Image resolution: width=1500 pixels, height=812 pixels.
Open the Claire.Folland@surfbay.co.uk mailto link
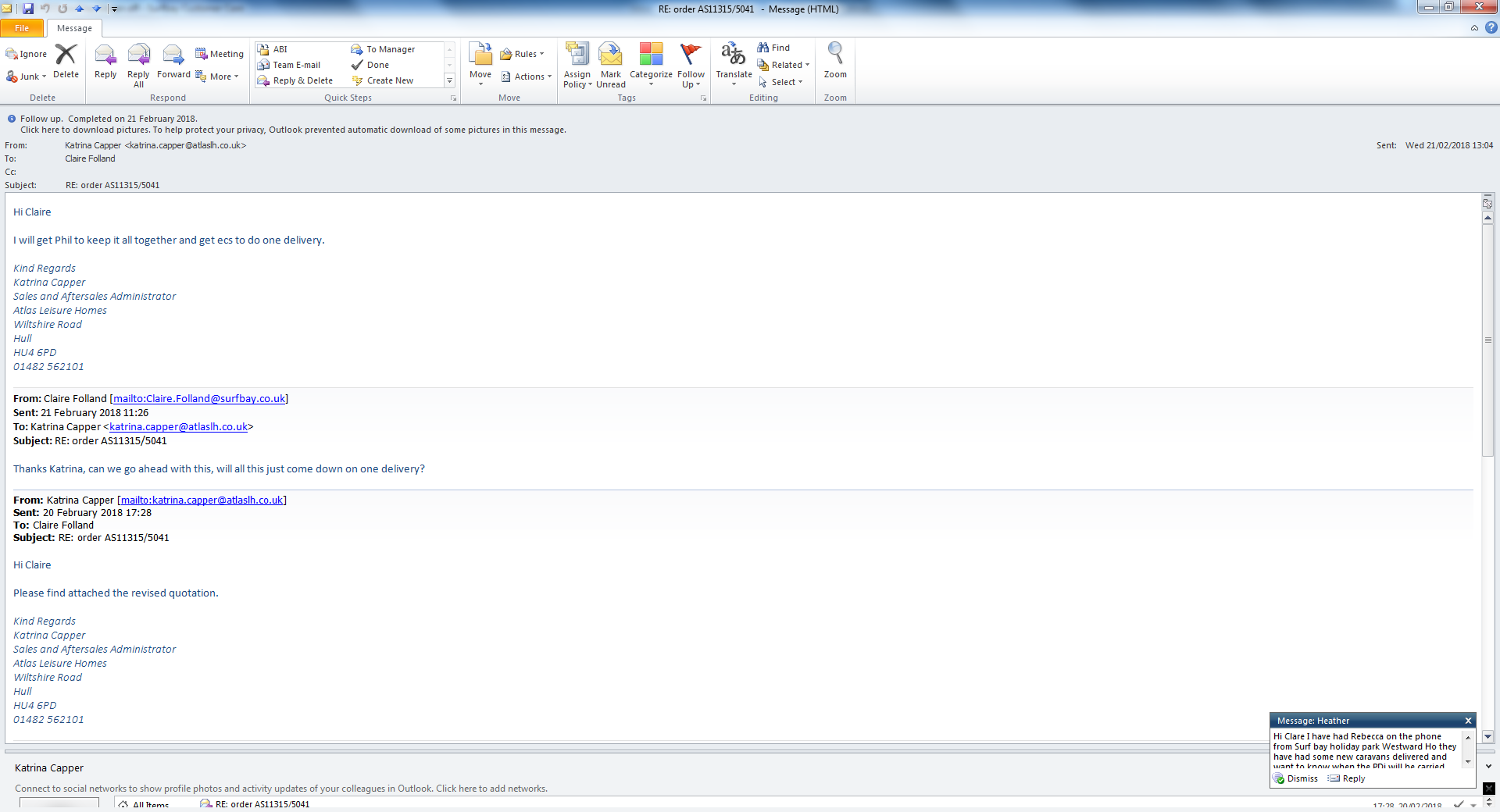pyautogui.click(x=199, y=398)
